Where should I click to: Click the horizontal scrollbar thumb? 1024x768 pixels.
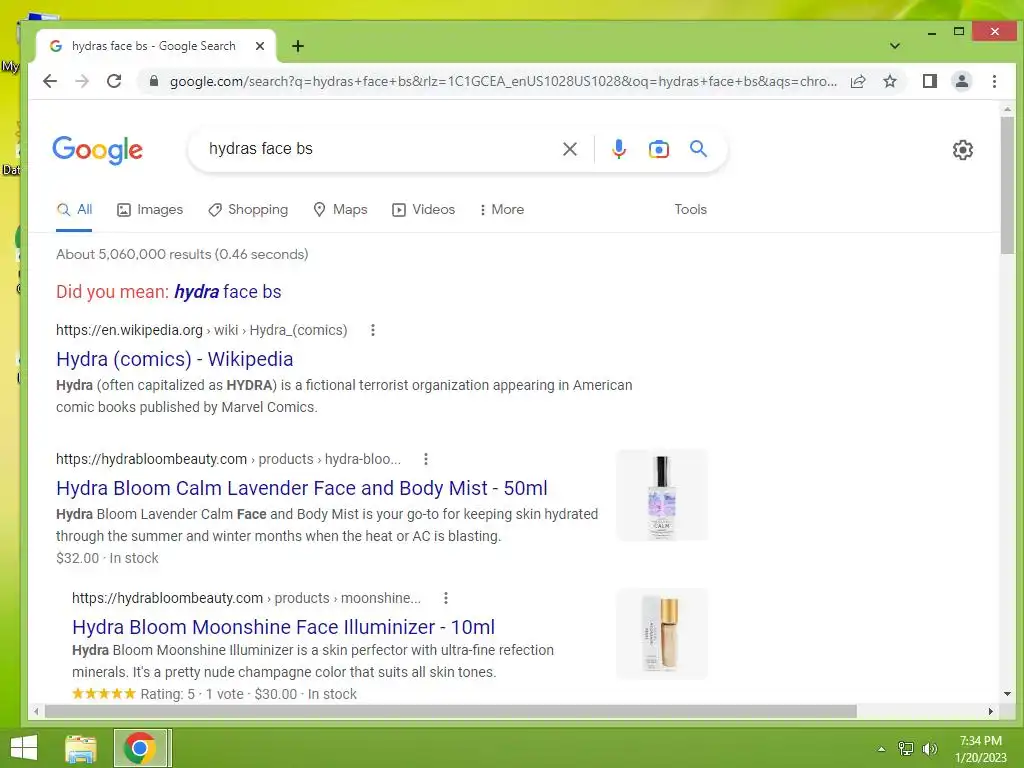point(451,711)
